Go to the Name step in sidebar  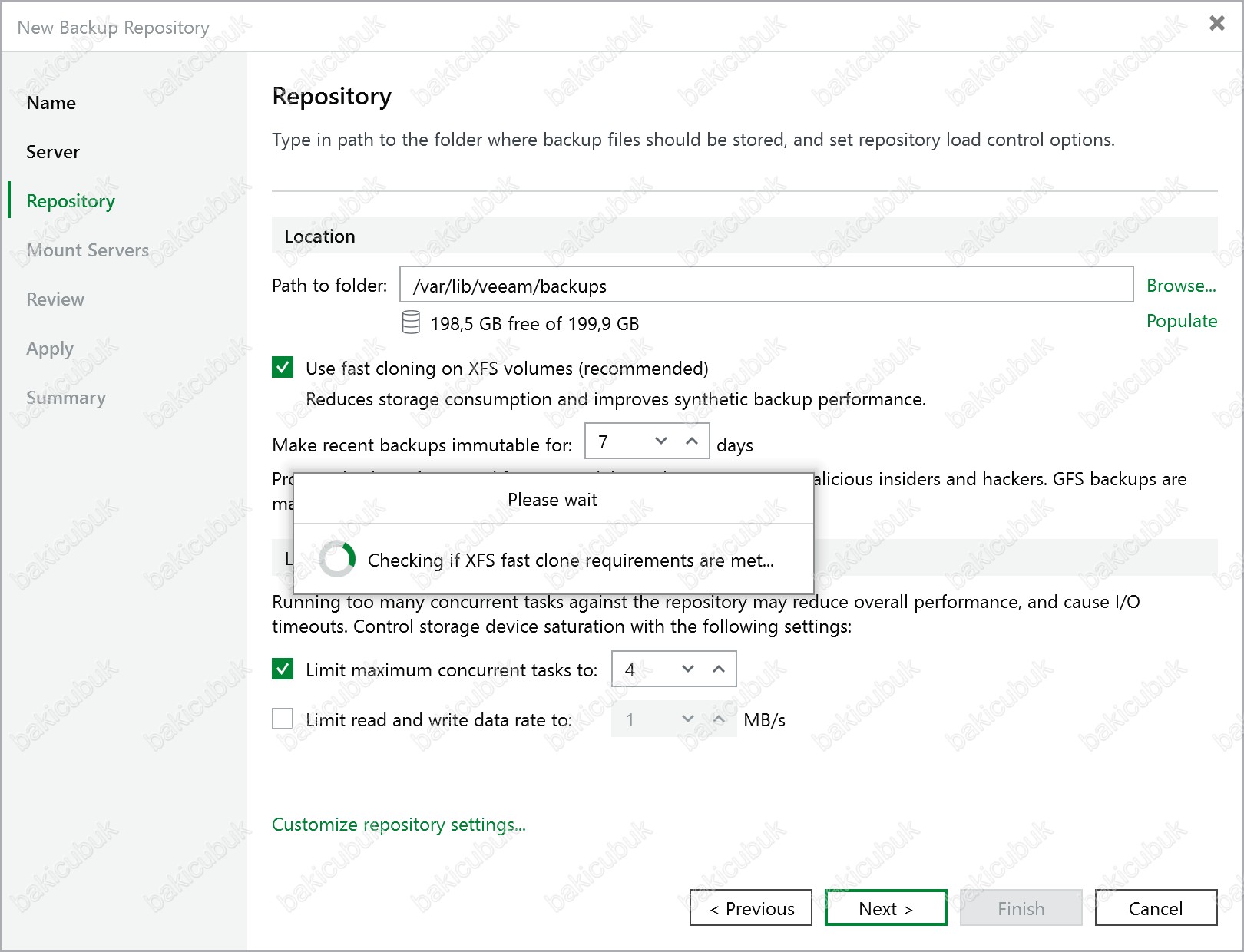[51, 103]
